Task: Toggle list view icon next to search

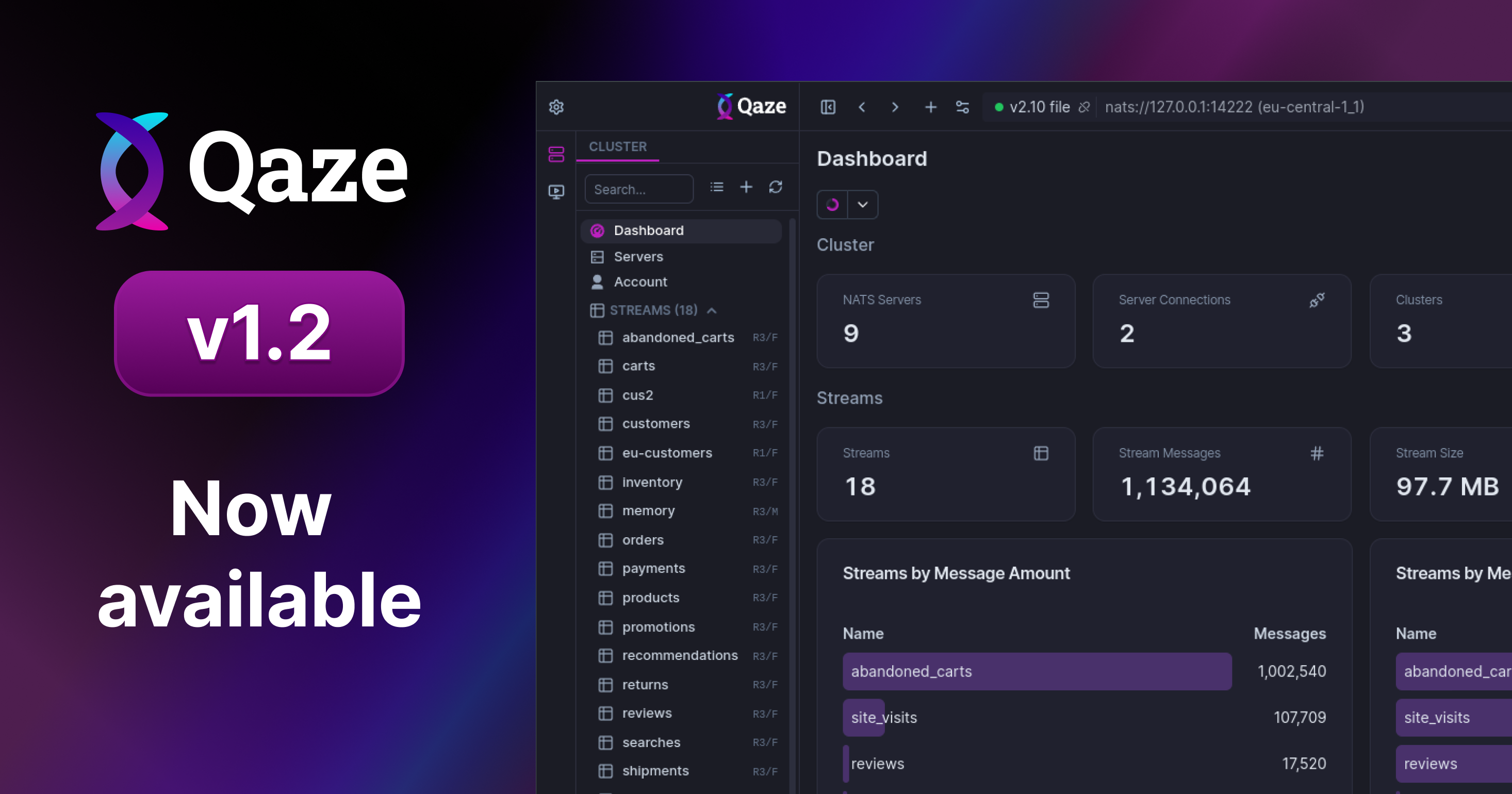Action: pos(717,187)
